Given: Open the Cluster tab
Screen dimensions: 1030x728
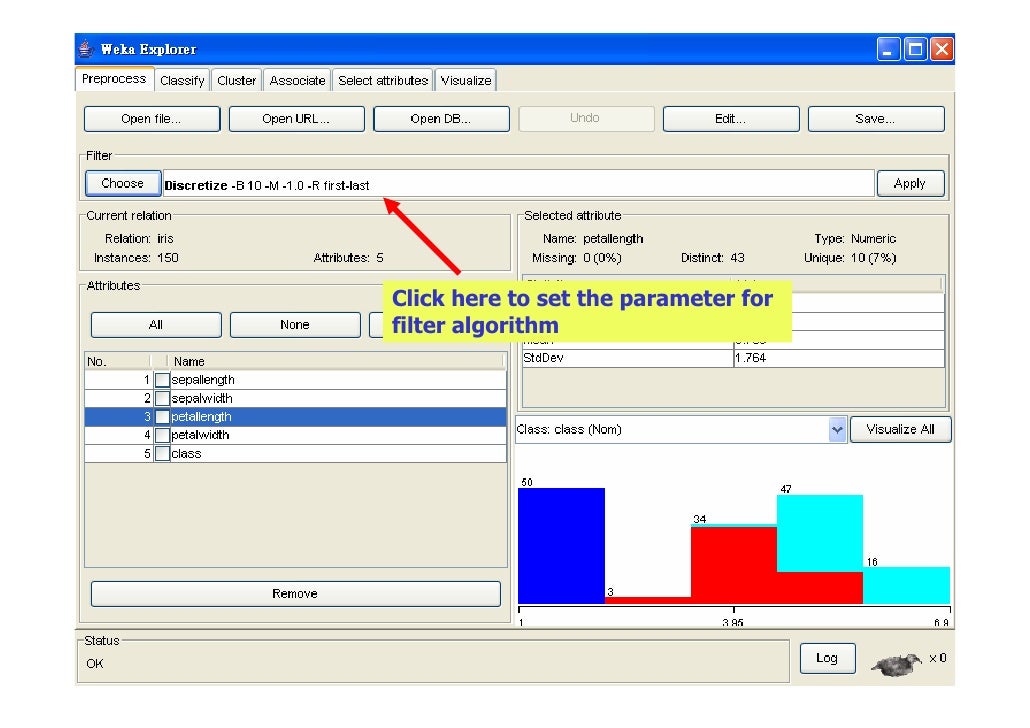Looking at the screenshot, I should (236, 80).
